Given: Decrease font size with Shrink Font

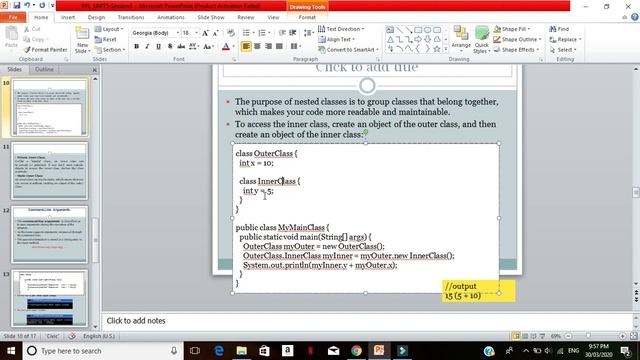Looking at the screenshot, I should click(x=216, y=33).
